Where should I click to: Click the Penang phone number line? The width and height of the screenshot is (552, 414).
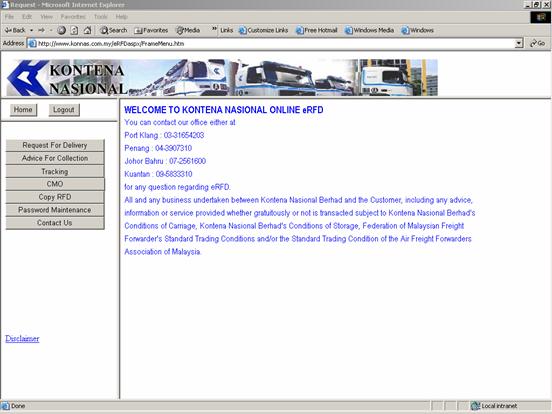(158, 148)
